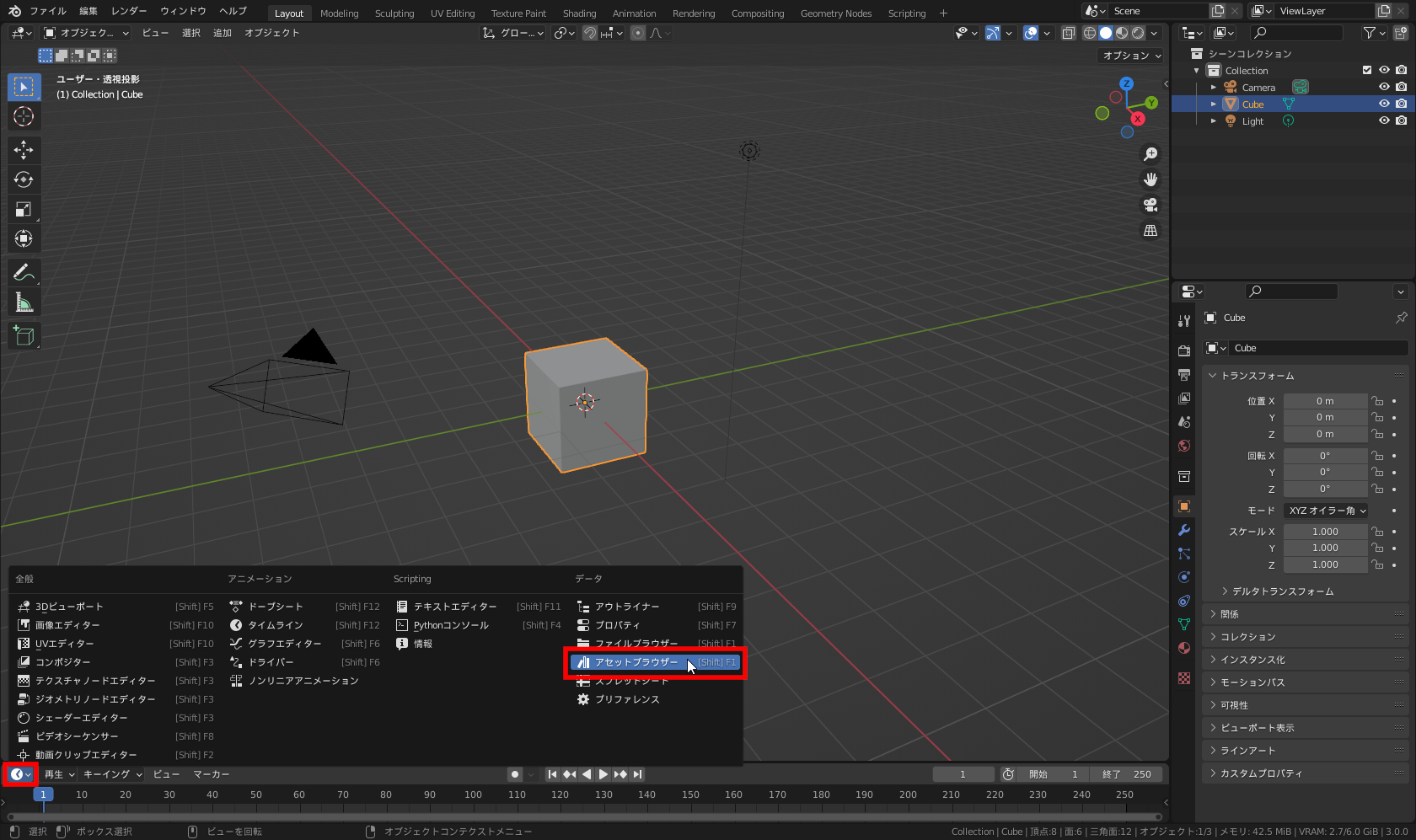Open the transform orientation Global dropdown
The width and height of the screenshot is (1416, 840).
[513, 33]
